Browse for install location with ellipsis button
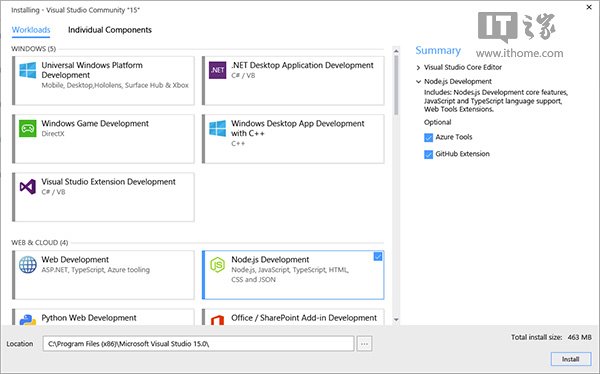 point(364,344)
